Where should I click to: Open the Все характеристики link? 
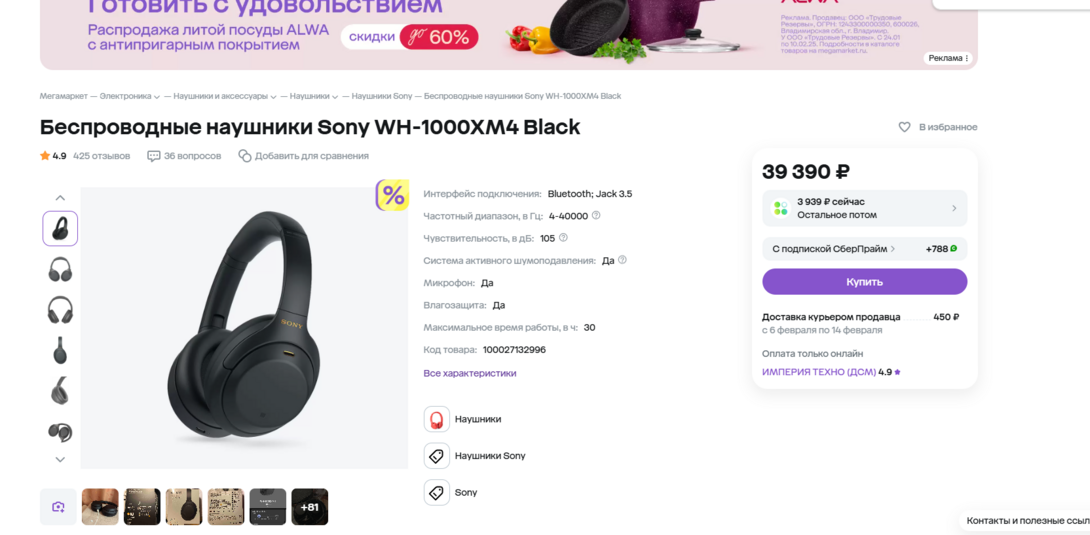click(469, 373)
